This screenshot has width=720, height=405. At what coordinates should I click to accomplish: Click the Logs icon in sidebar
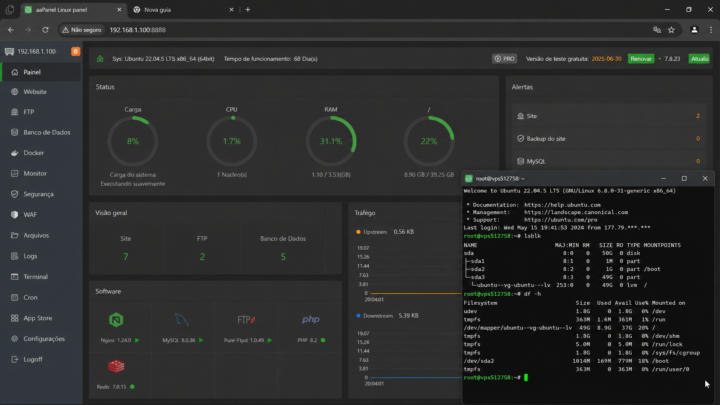pos(15,256)
